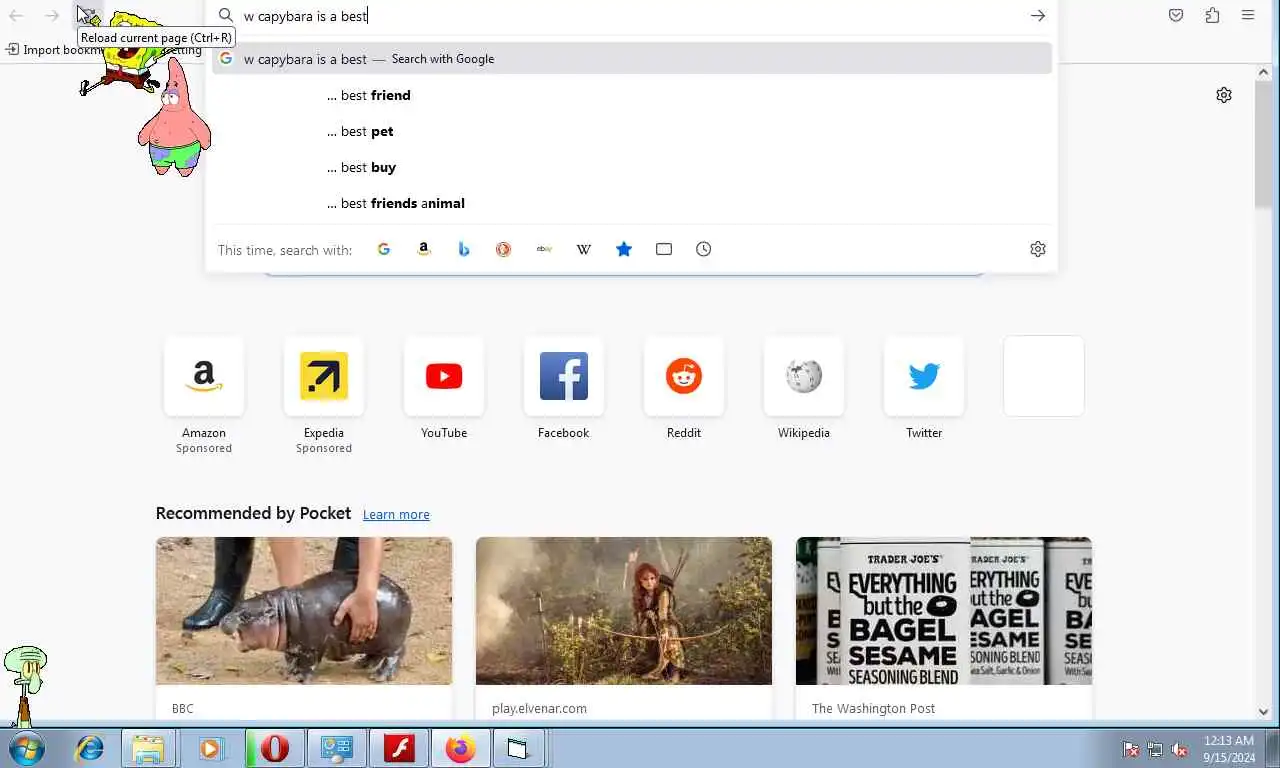Search open tabs using the tab icon
The width and height of the screenshot is (1280, 768).
[664, 249]
